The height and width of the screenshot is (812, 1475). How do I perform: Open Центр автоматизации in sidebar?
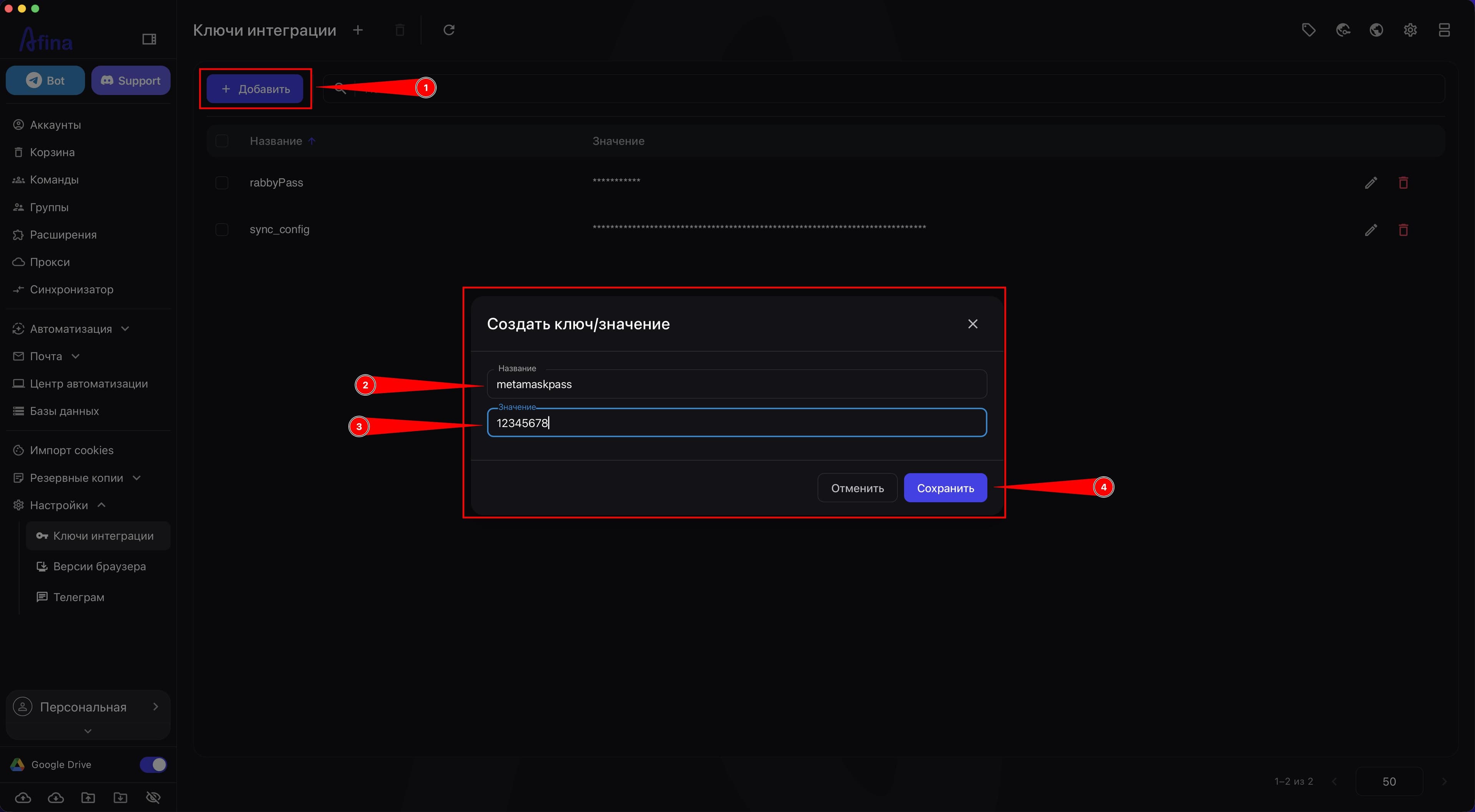[x=88, y=384]
